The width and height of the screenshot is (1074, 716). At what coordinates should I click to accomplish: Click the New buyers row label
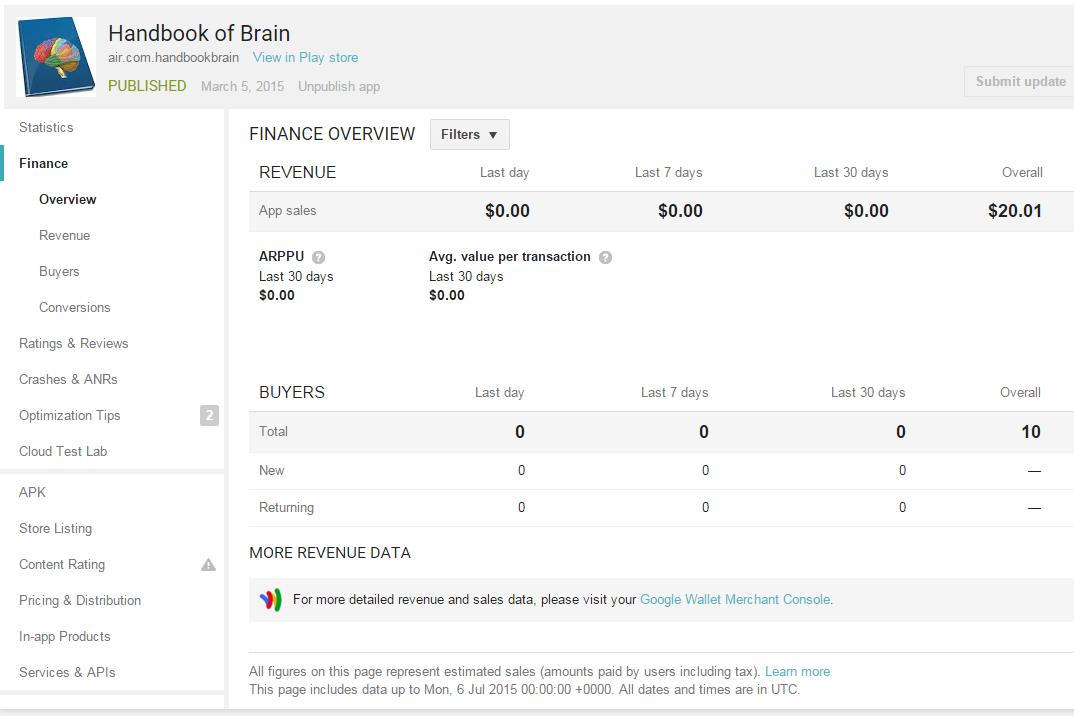(x=271, y=471)
